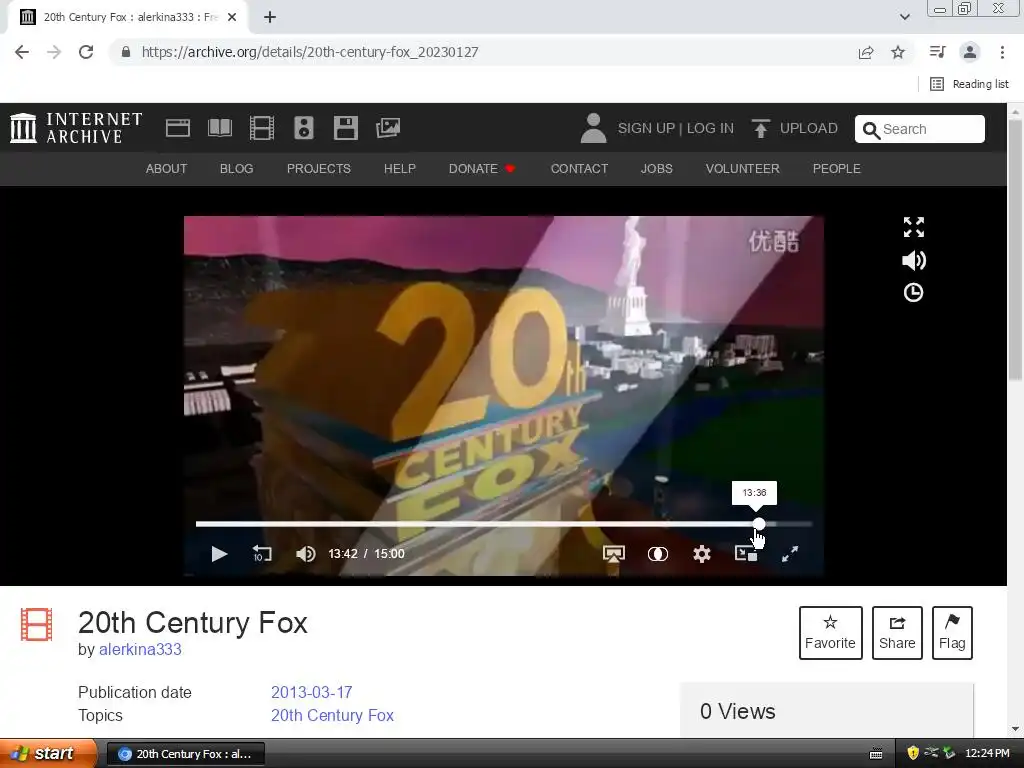1024x768 pixels.
Task: Click the Share button
Action: [897, 633]
